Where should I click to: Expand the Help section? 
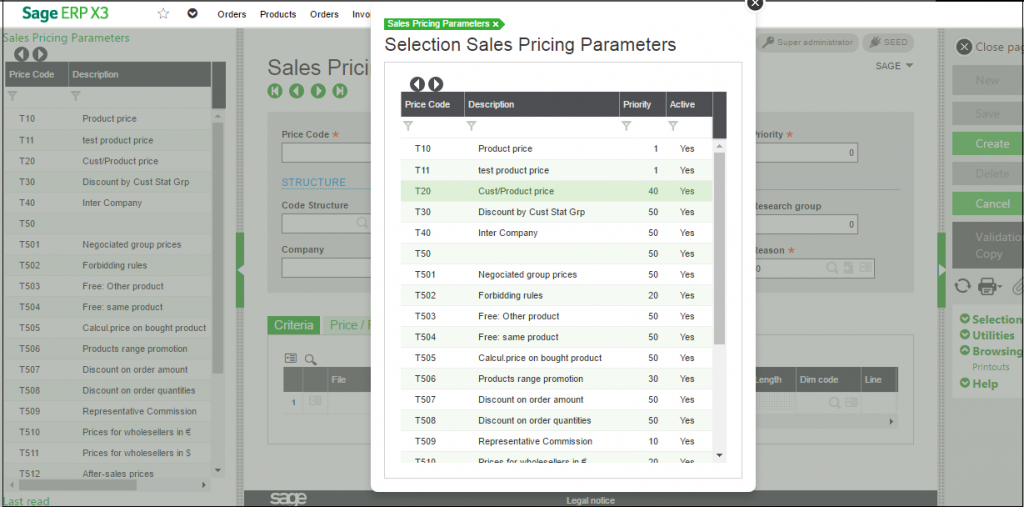[x=979, y=384]
